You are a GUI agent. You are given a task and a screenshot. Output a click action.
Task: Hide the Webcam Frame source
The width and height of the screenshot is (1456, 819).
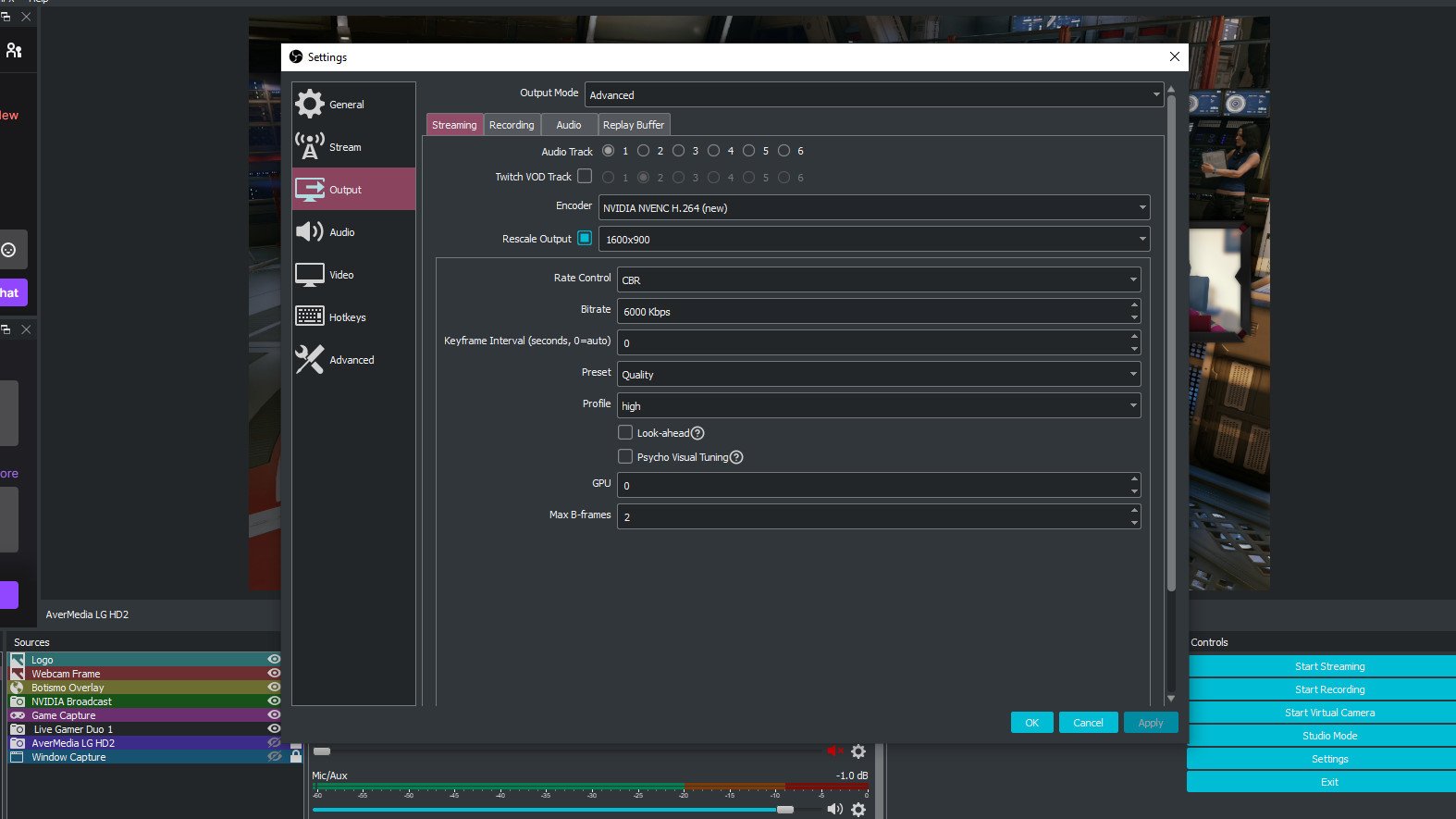coord(274,673)
